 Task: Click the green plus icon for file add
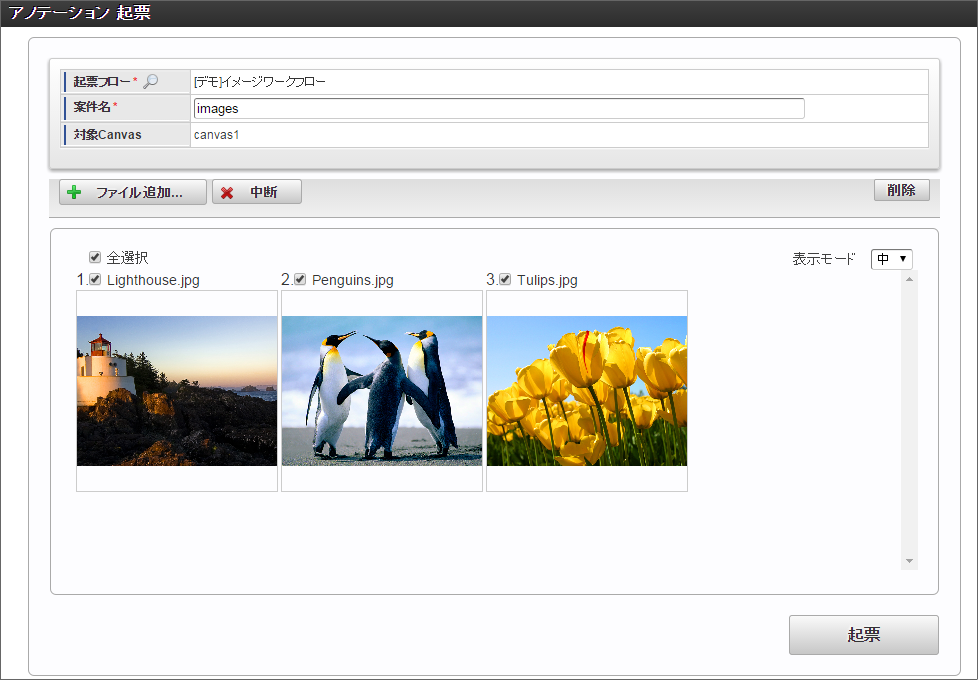[x=74, y=192]
